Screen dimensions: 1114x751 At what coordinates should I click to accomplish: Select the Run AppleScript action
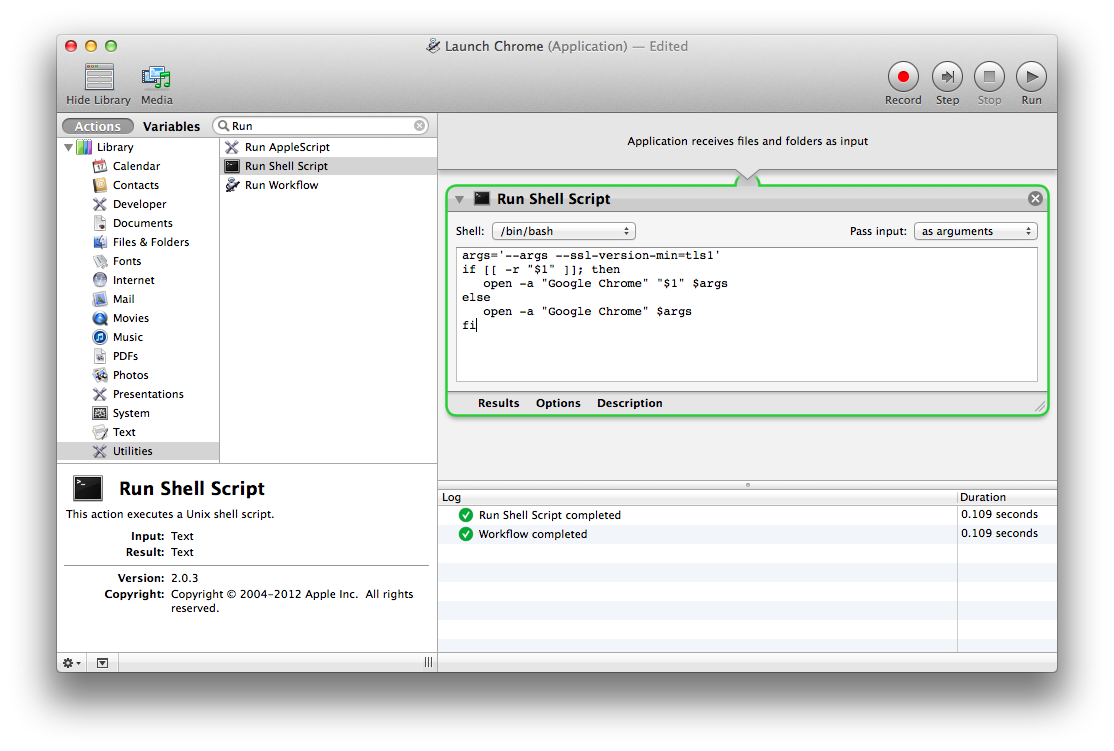click(328, 147)
